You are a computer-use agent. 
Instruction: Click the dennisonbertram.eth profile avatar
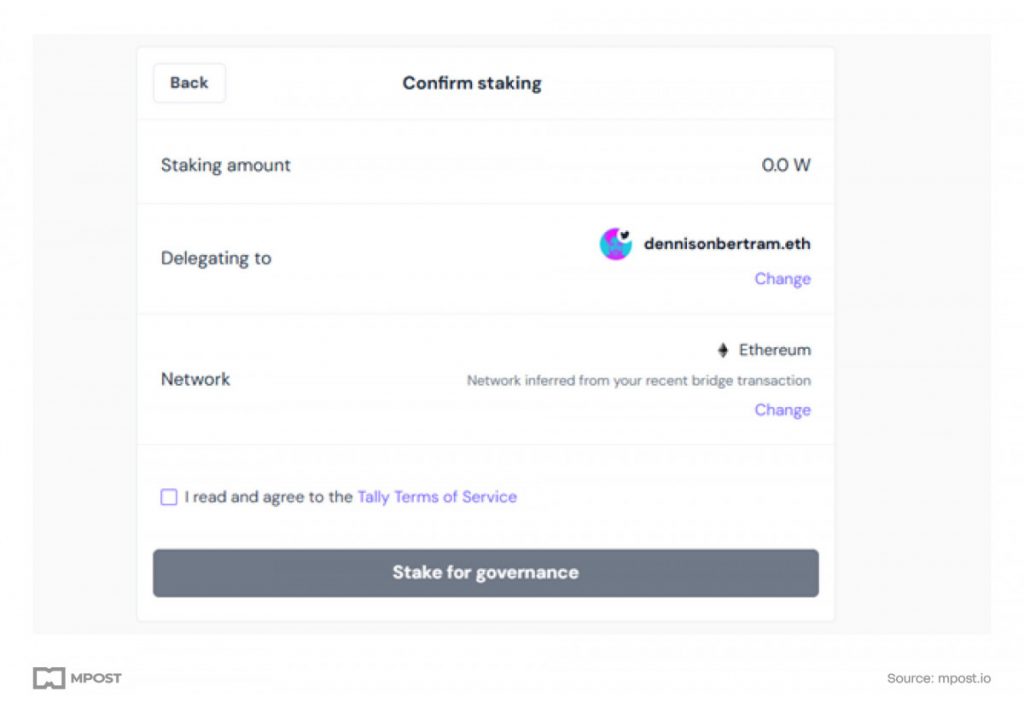(x=616, y=244)
